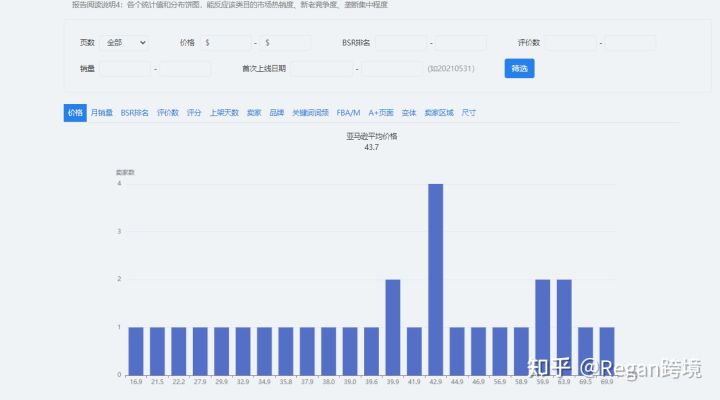720x400 pixels.
Task: Click the chart bar for price 16.9
Action: pos(136,351)
